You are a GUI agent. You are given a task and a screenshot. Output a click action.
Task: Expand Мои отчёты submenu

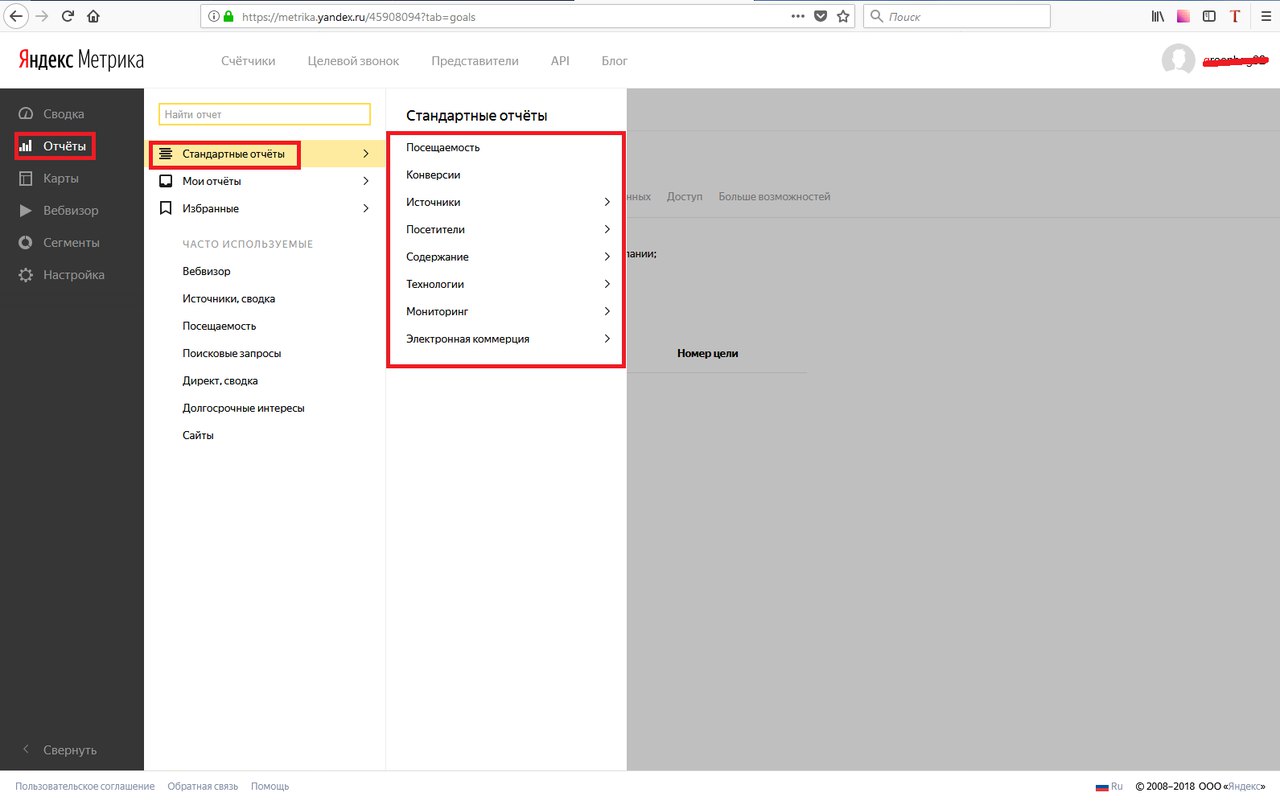pos(264,181)
